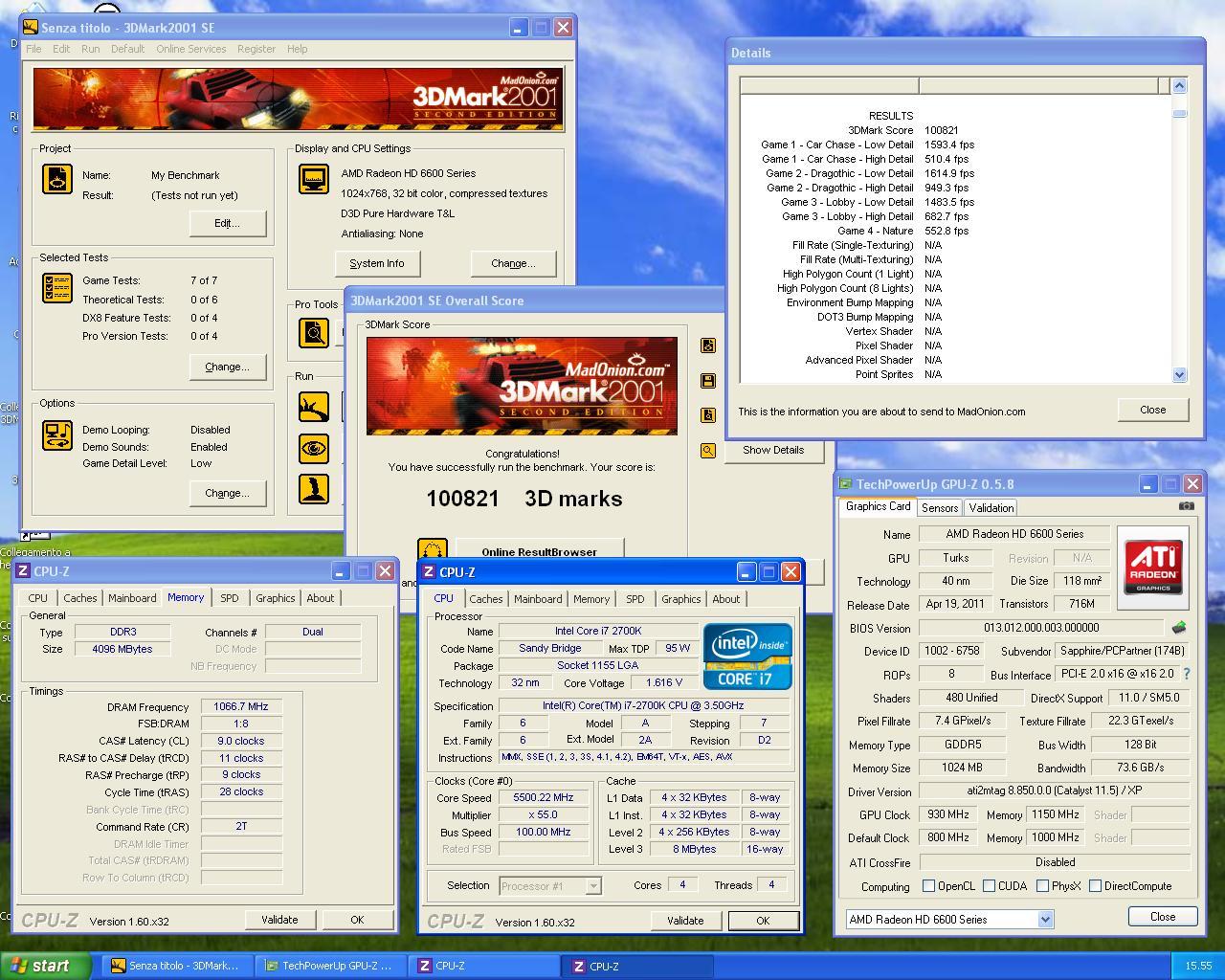
Task: Switch to the Sensors tab in GPU-Z
Action: coord(940,508)
